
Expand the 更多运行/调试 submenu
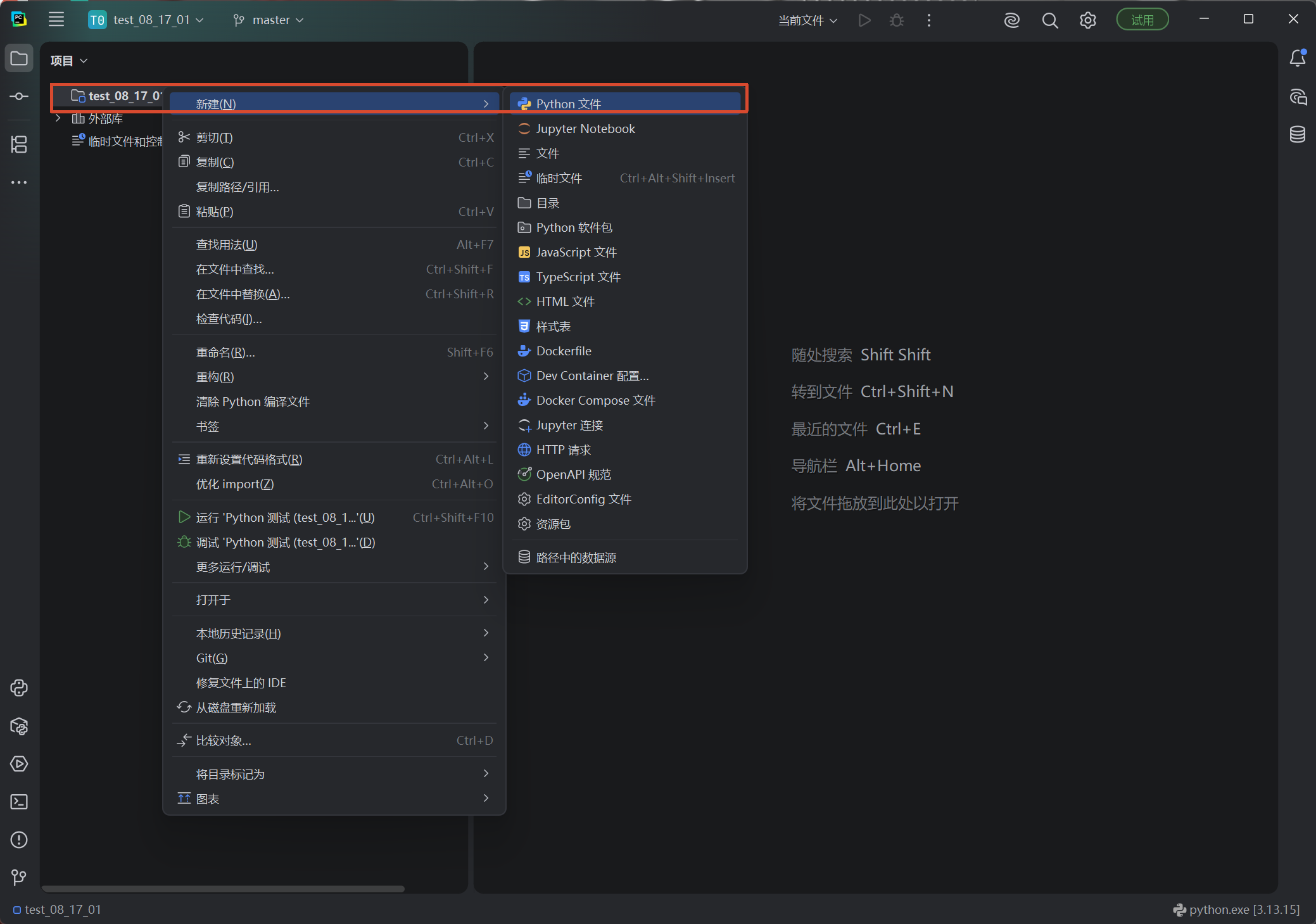[334, 567]
